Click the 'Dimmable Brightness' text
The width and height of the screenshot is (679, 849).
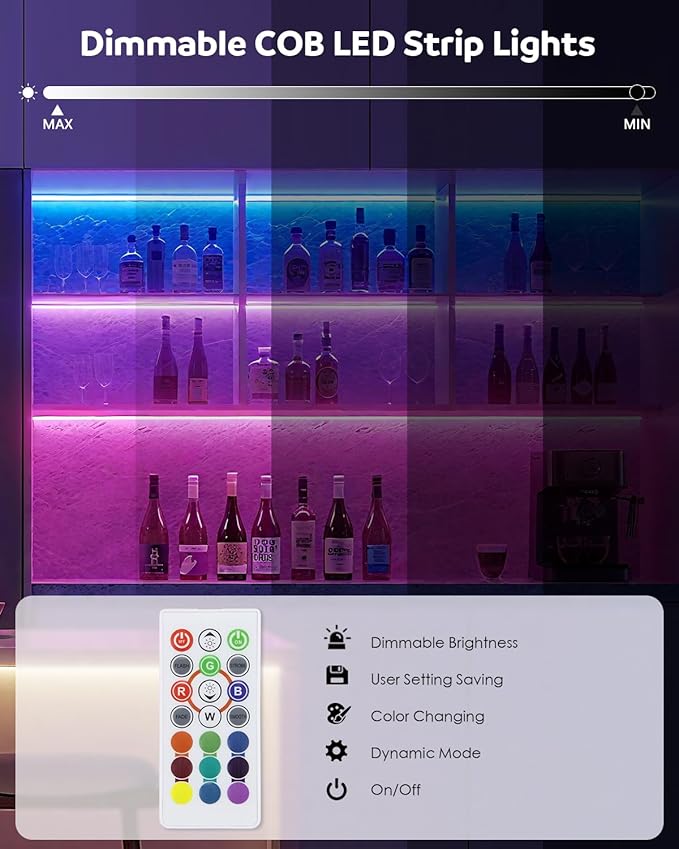[x=444, y=643]
